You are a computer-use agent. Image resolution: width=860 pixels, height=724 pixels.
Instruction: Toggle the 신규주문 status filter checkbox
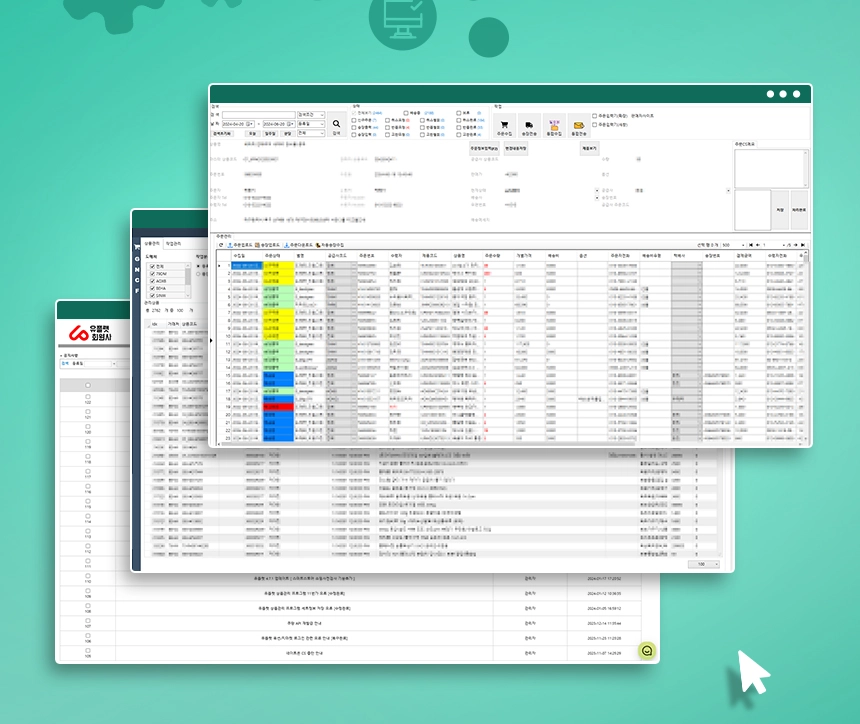pos(354,120)
